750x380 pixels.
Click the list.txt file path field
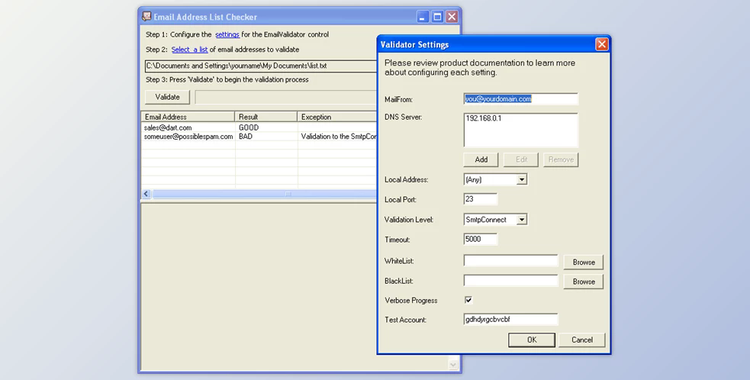click(x=261, y=66)
